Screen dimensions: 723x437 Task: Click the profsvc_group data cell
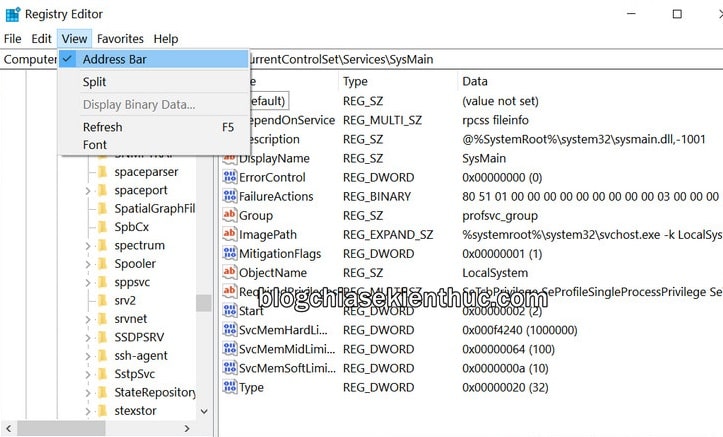(500, 216)
